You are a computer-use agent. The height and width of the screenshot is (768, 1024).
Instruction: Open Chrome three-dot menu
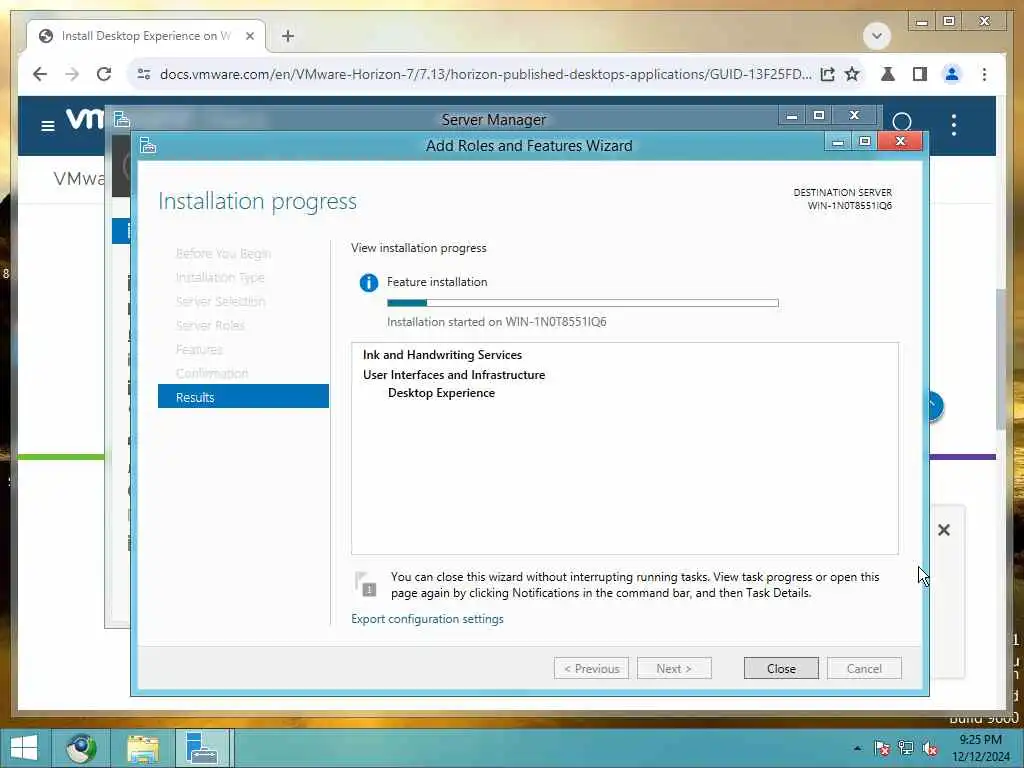[x=984, y=74]
